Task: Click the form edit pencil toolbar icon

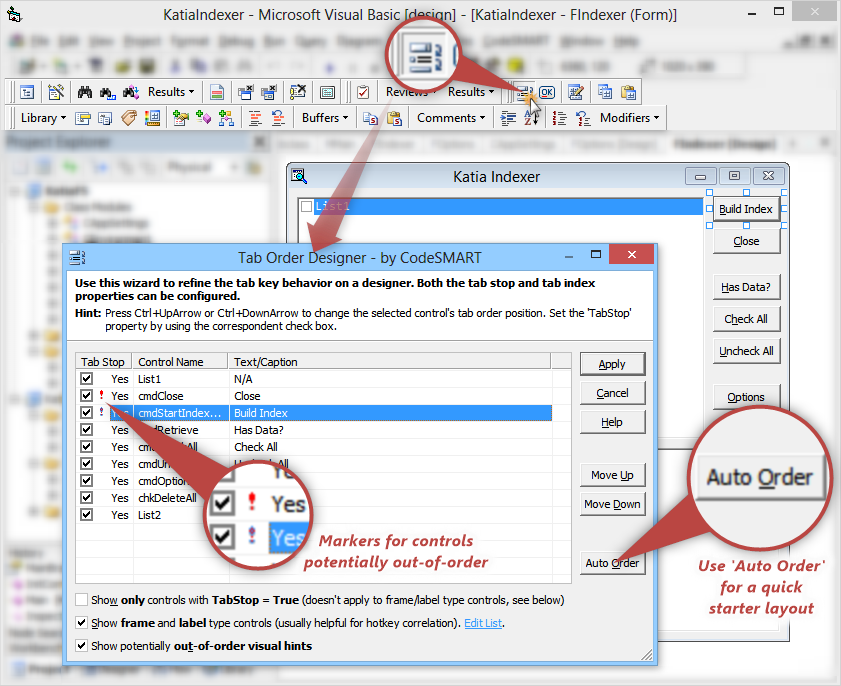Action: (576, 92)
